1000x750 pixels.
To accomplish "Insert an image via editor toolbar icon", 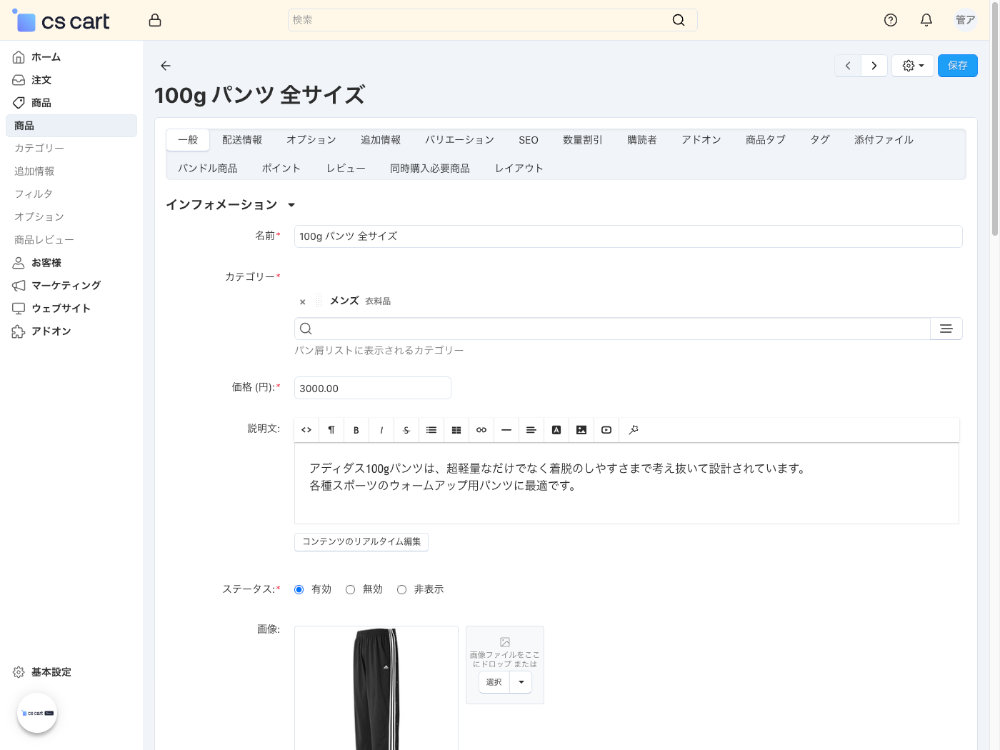I will pyautogui.click(x=581, y=429).
